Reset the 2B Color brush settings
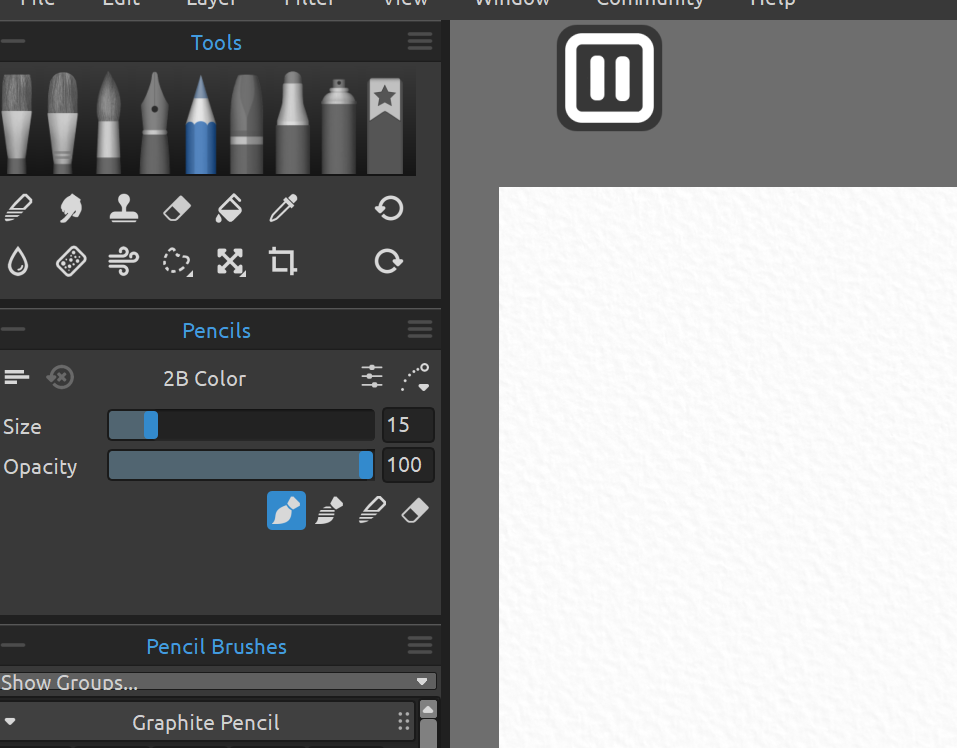 pos(60,377)
